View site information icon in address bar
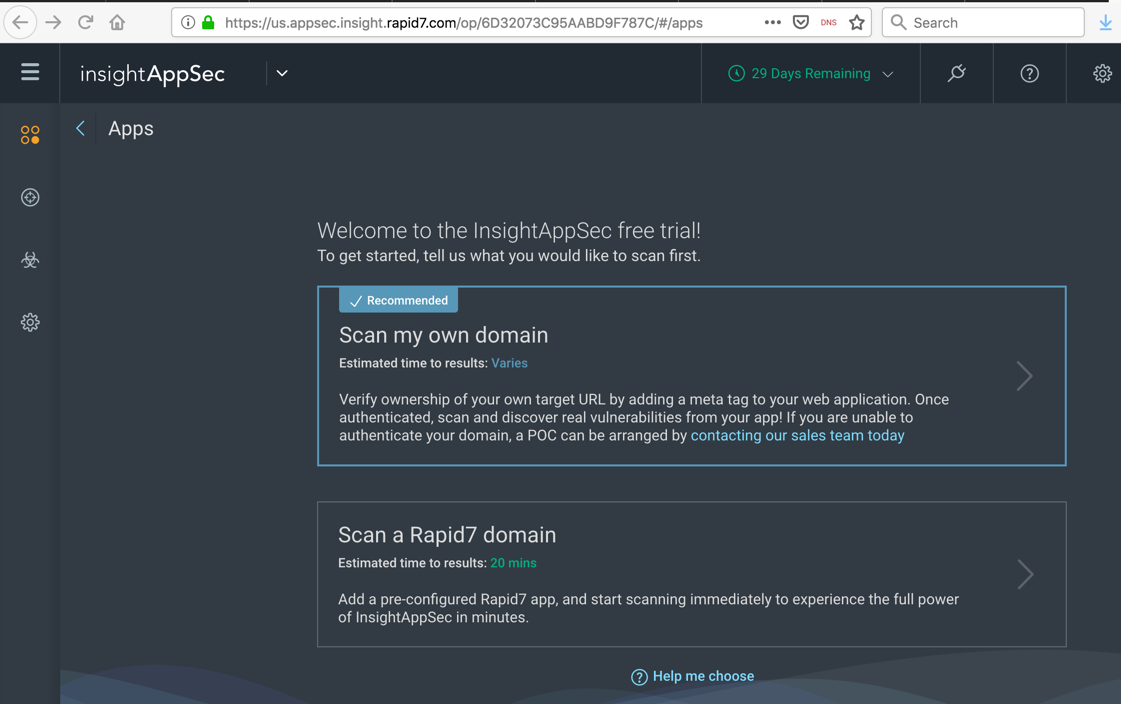 pos(188,23)
